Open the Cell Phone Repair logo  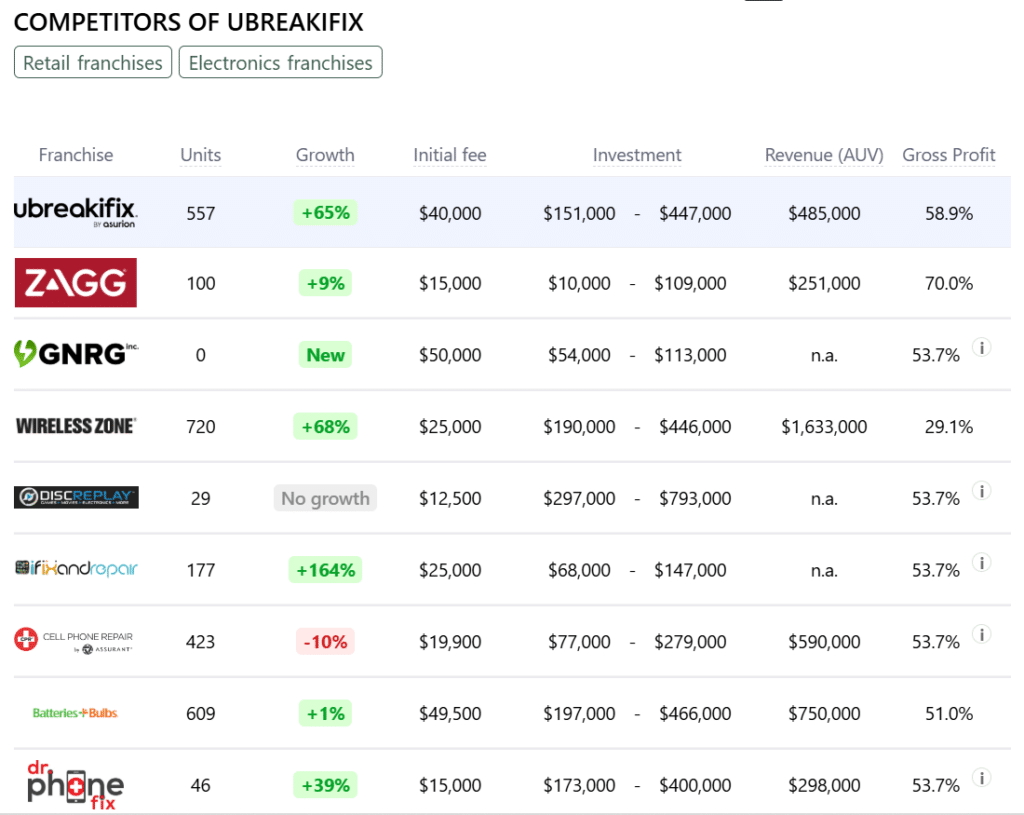click(74, 641)
